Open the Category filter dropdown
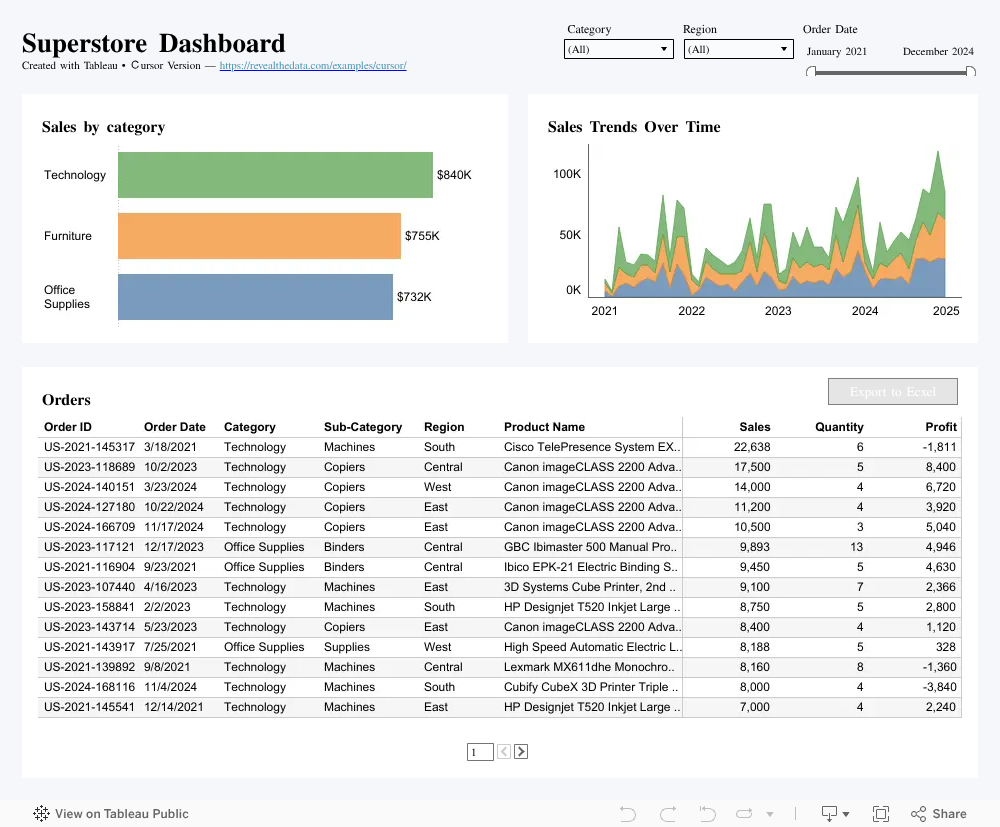This screenshot has height=827, width=1000. click(x=619, y=49)
